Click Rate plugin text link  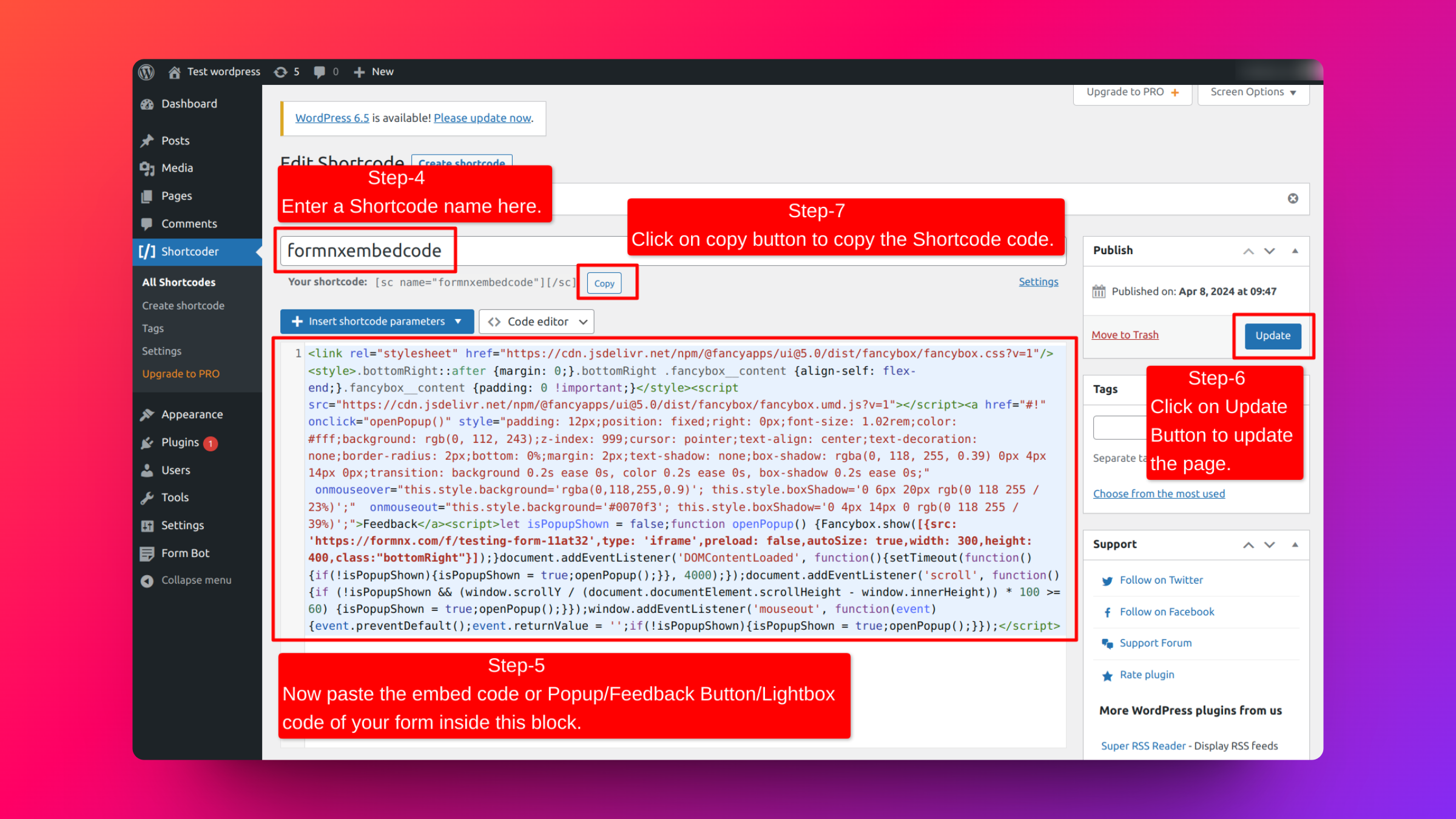(x=1147, y=675)
